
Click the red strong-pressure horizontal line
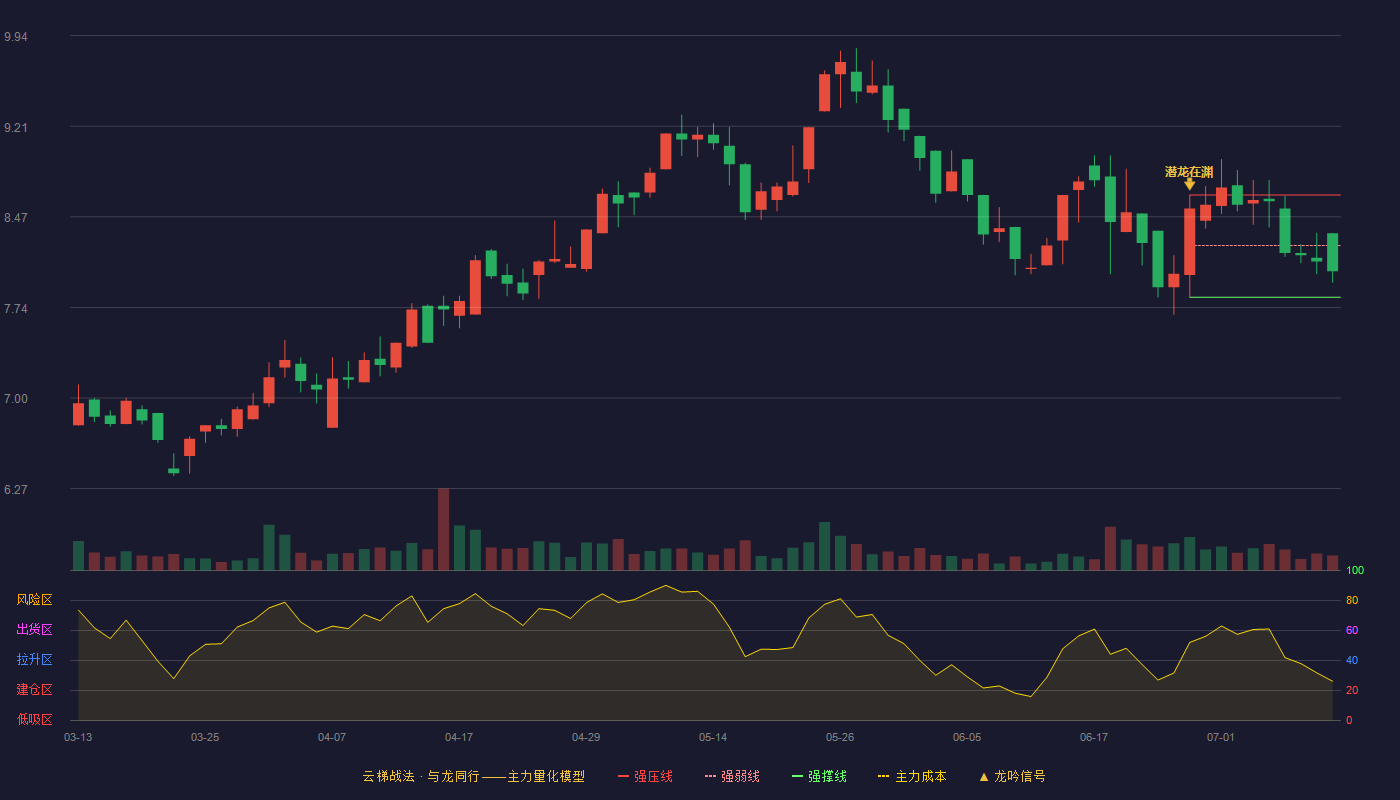[1264, 195]
